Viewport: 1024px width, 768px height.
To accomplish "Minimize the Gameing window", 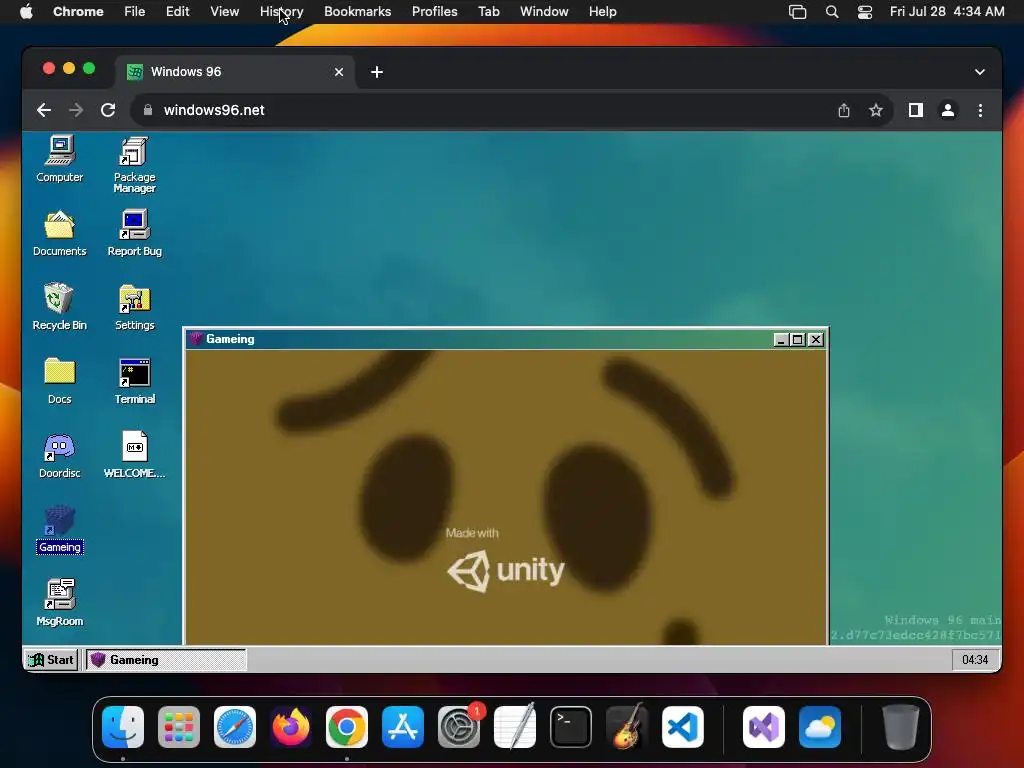I will pos(780,340).
